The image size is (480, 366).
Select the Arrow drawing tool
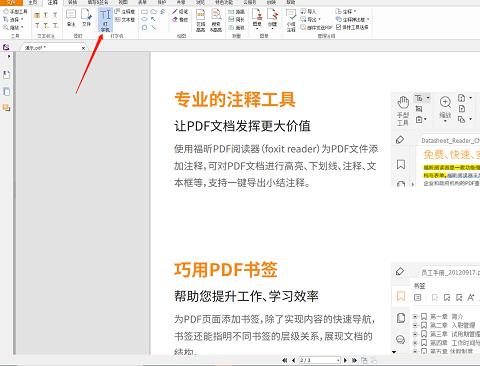[x=153, y=19]
